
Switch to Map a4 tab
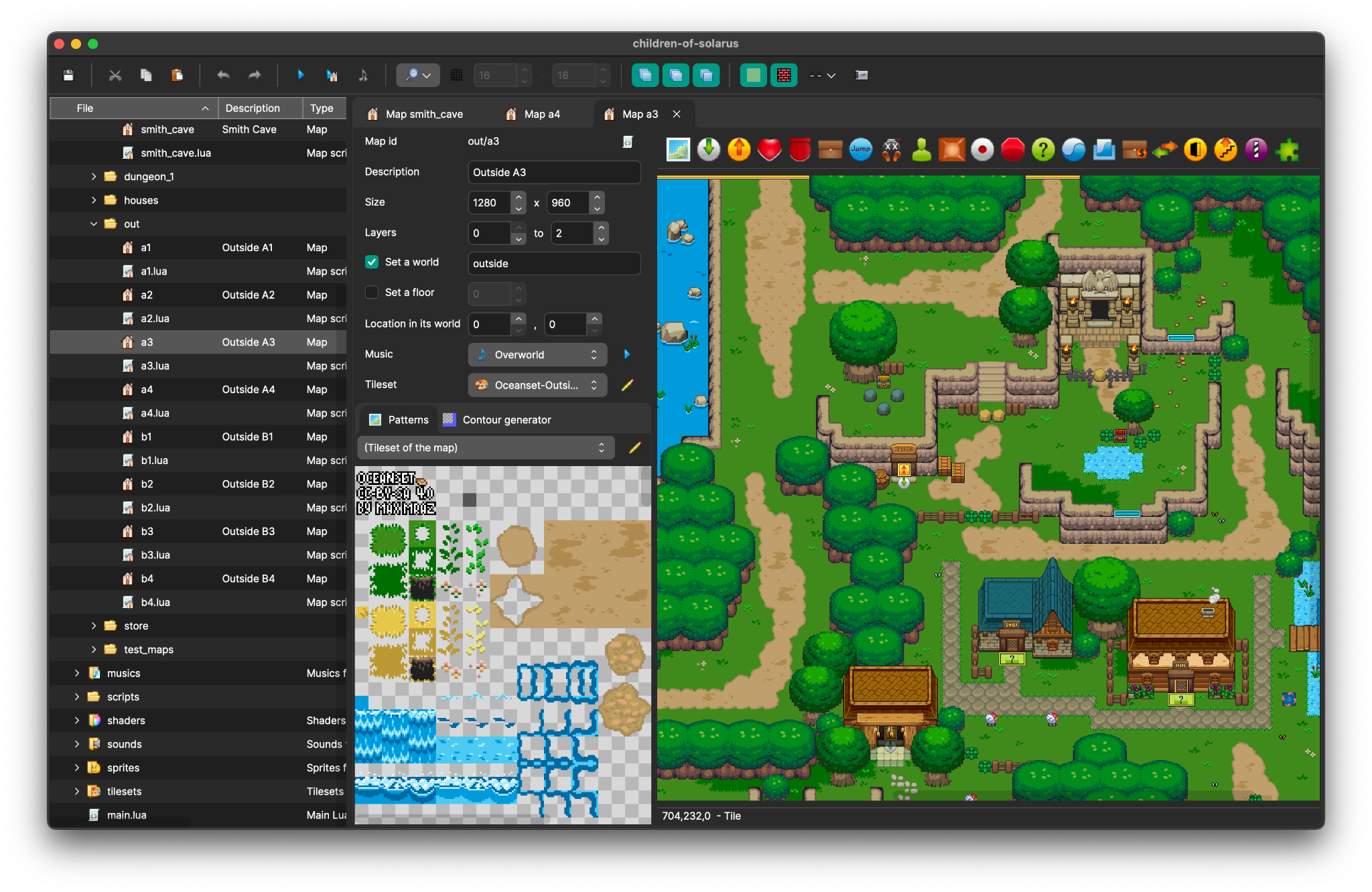point(542,113)
